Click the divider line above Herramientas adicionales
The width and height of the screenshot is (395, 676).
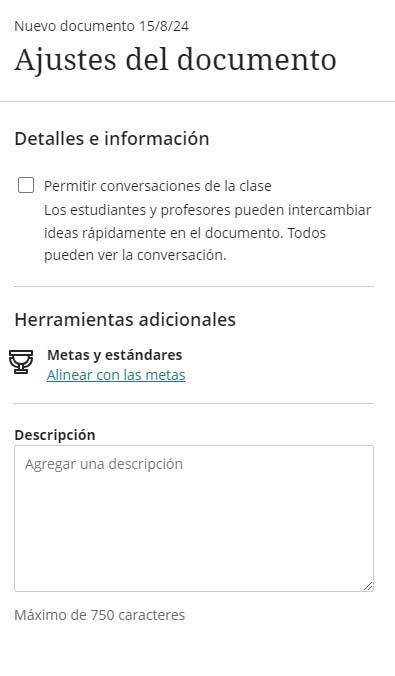point(194,286)
